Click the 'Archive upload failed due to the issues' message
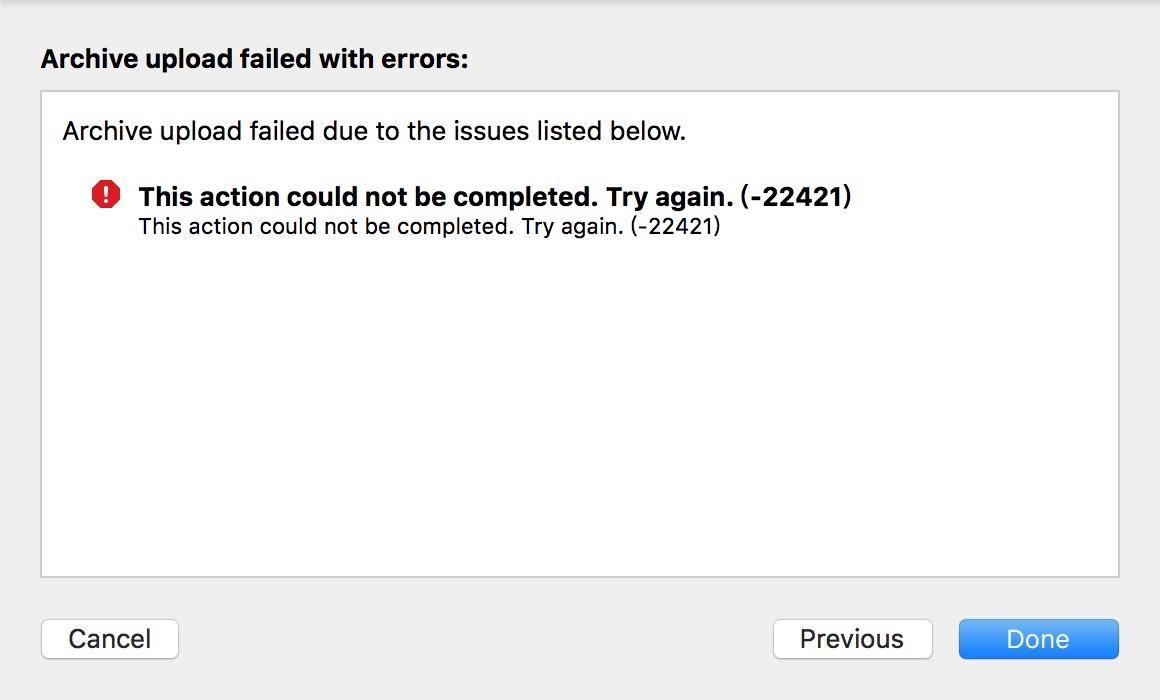Viewport: 1160px width, 700px height. 374,131
